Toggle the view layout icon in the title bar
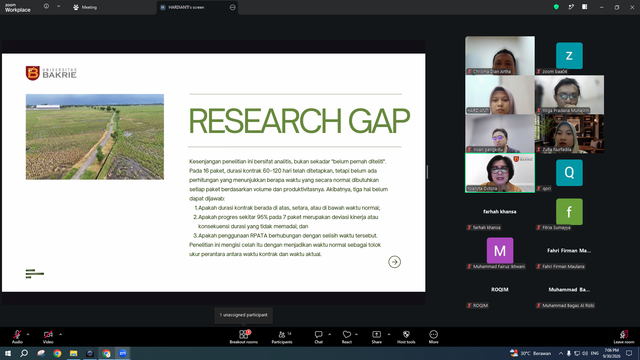 click(x=585, y=7)
